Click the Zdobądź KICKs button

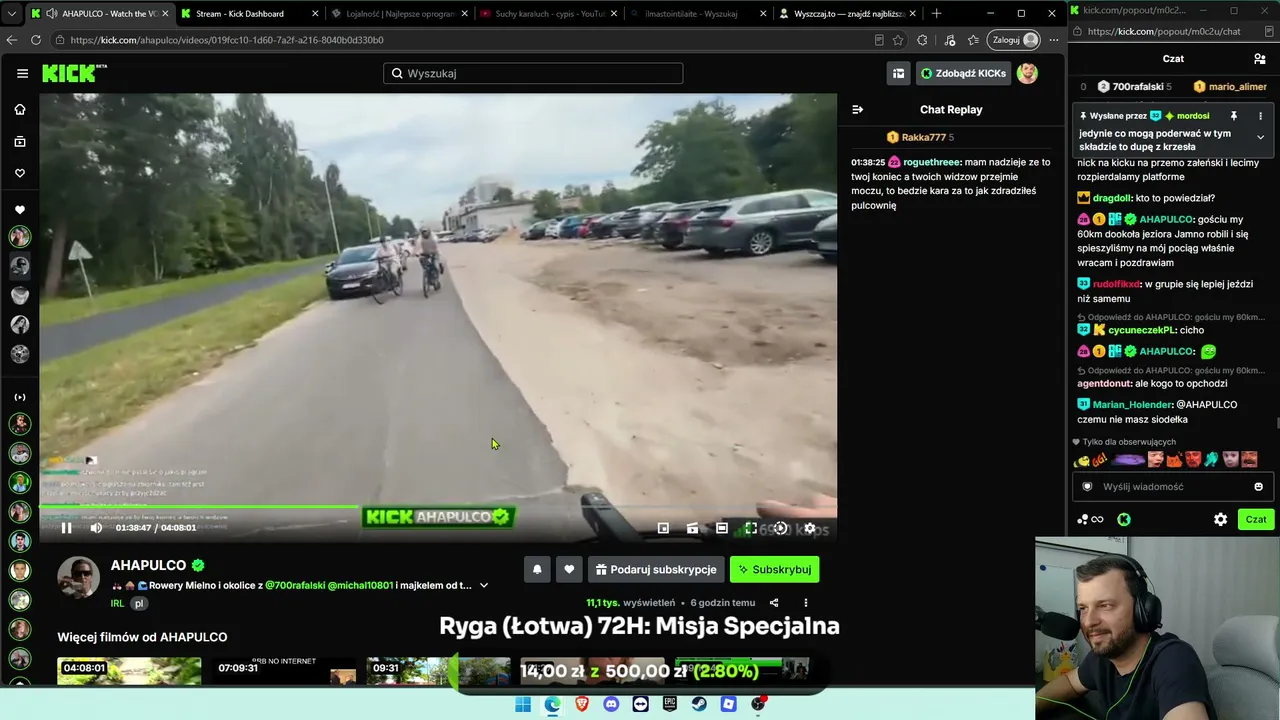pyautogui.click(x=964, y=73)
